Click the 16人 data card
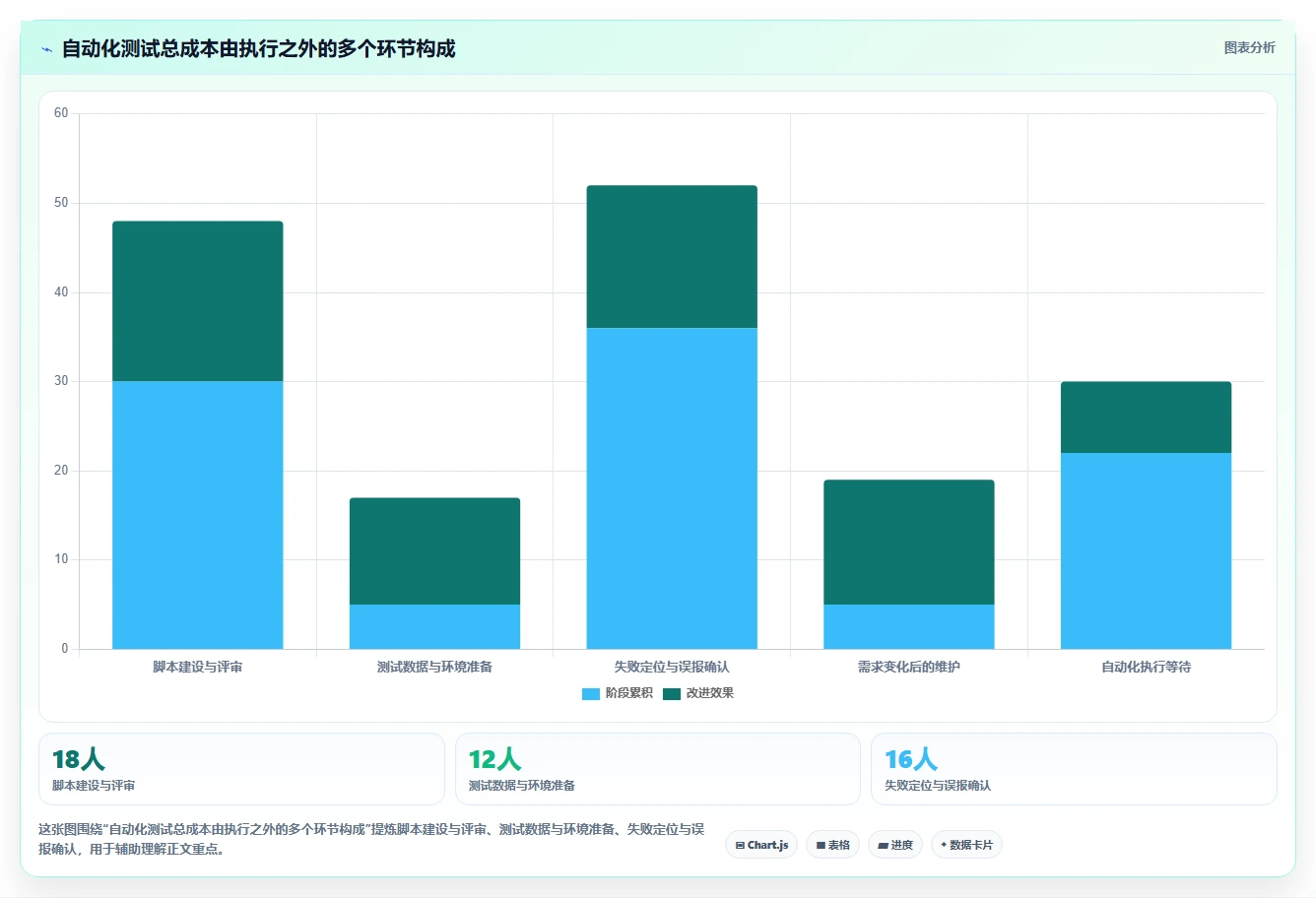 click(1074, 769)
